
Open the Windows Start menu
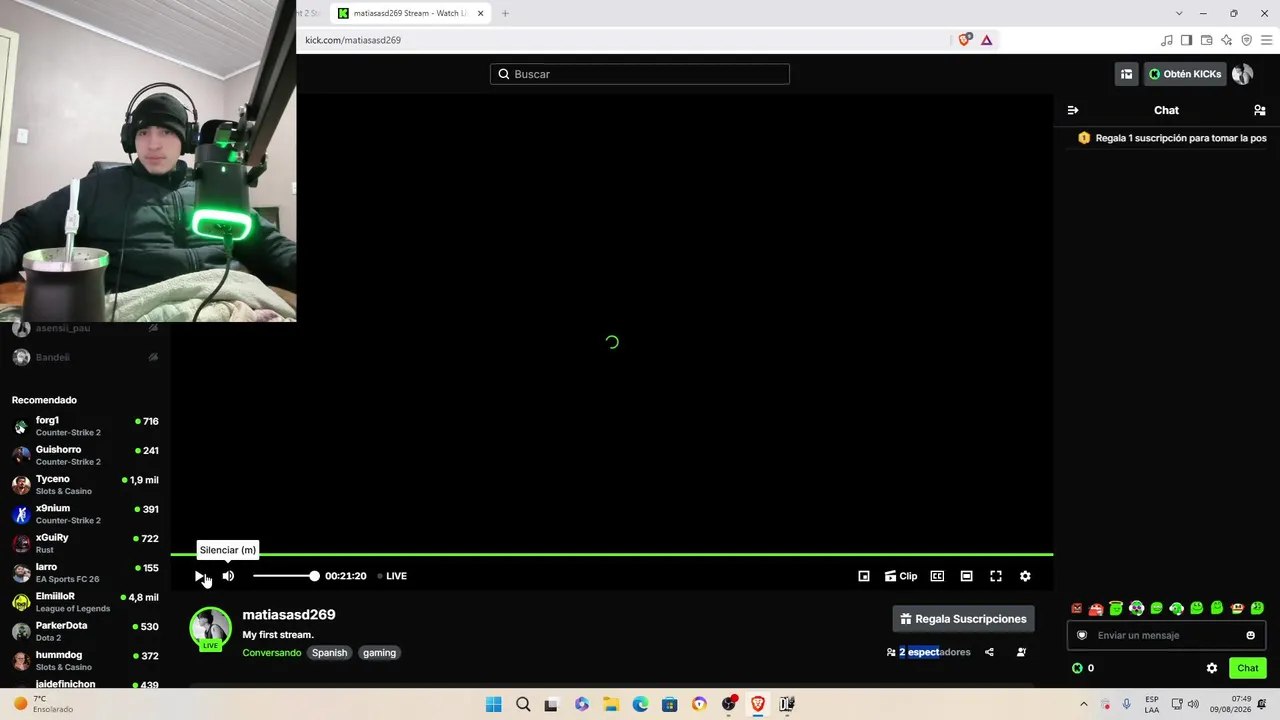pyautogui.click(x=493, y=704)
